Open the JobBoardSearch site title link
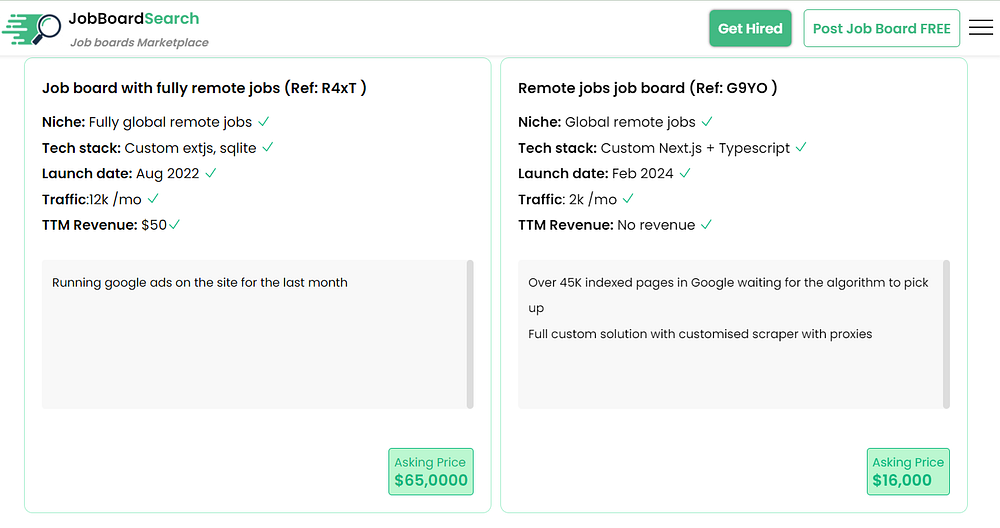This screenshot has width=1000, height=528. point(134,19)
